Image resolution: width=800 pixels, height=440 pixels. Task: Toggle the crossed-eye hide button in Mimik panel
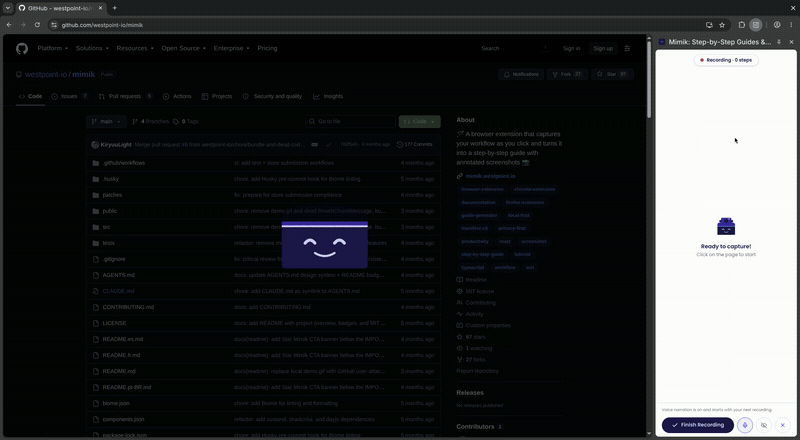764,425
